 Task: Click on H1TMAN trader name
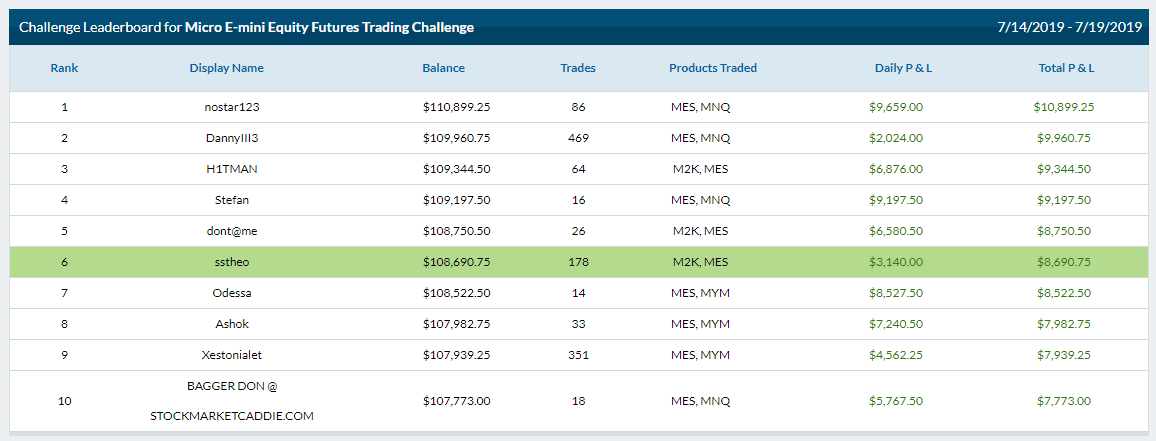click(x=231, y=169)
